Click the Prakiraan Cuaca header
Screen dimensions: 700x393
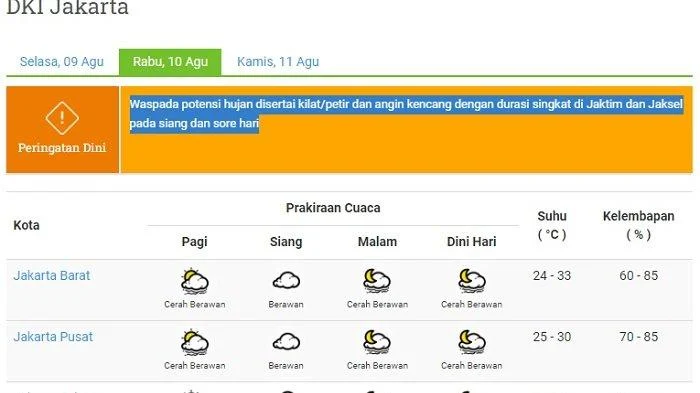pos(333,208)
